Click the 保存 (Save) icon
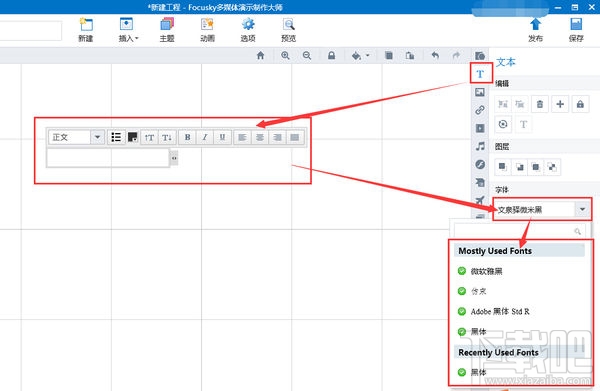 point(576,29)
